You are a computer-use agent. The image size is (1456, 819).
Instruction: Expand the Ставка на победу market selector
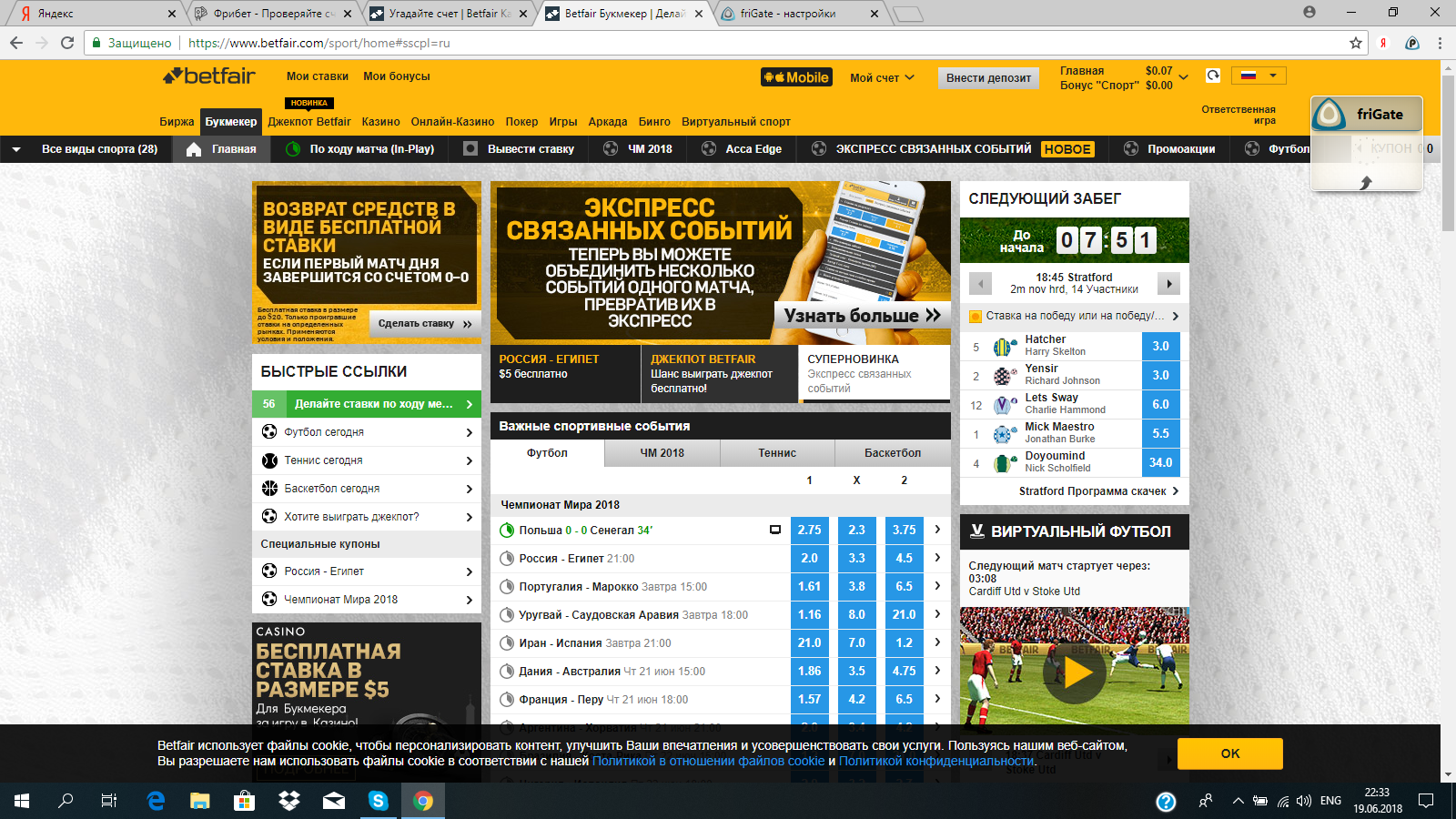[1075, 317]
